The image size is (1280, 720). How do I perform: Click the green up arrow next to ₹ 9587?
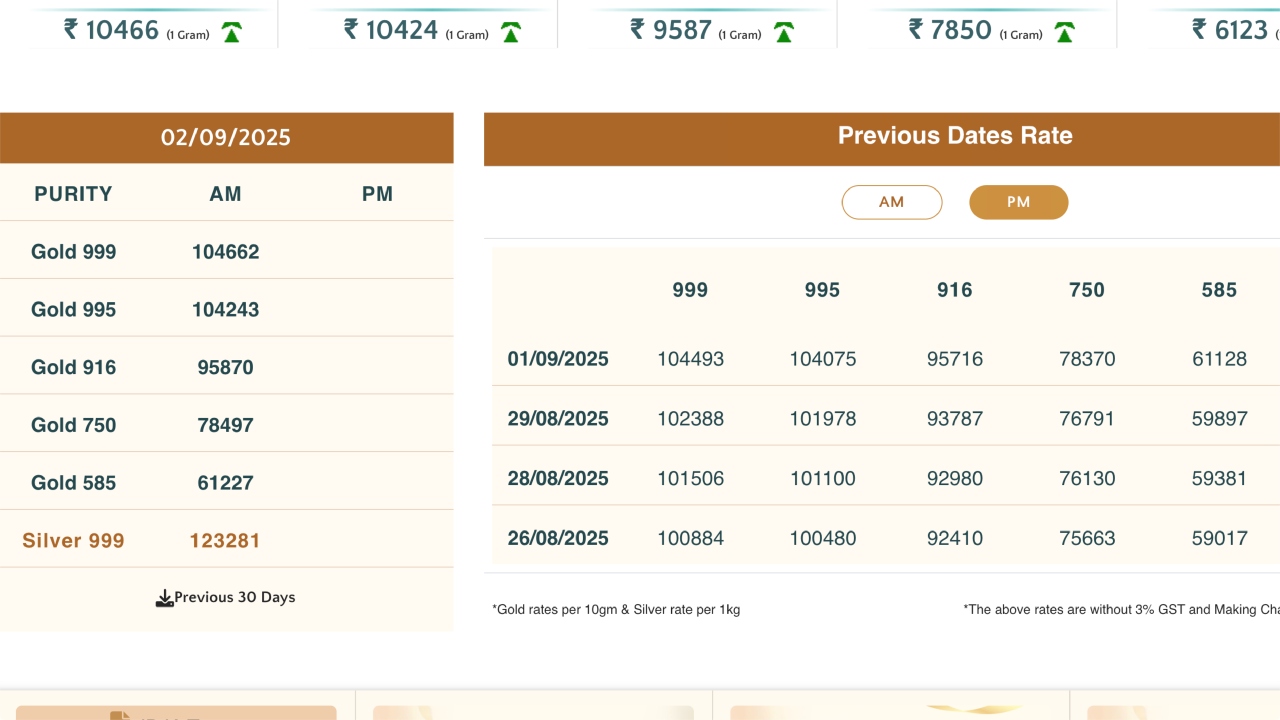point(784,33)
